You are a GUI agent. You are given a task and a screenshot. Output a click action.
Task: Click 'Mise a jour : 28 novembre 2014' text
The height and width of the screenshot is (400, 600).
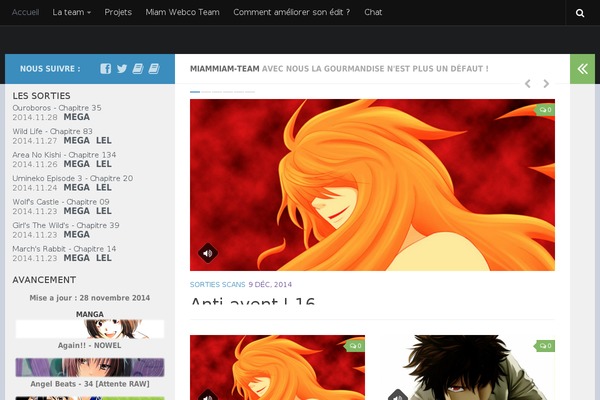[90, 298]
